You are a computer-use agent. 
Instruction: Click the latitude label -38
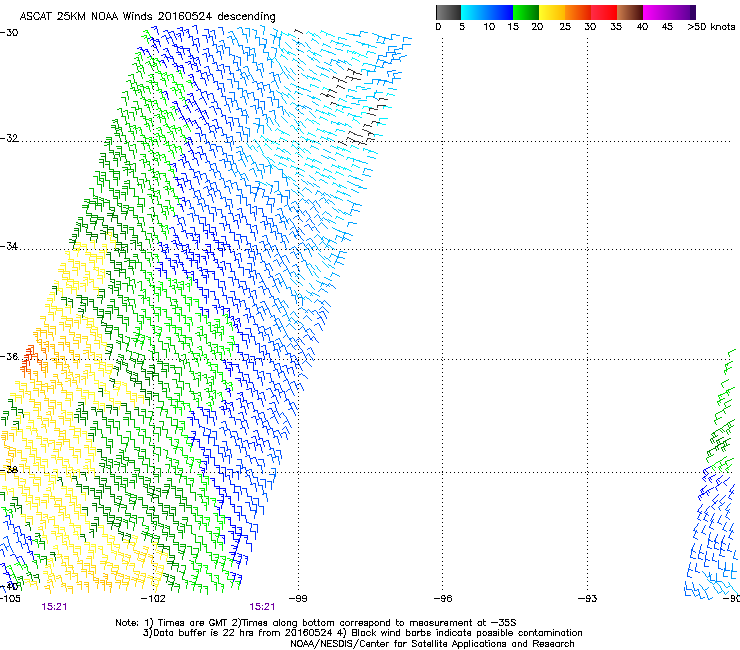tap(9, 470)
